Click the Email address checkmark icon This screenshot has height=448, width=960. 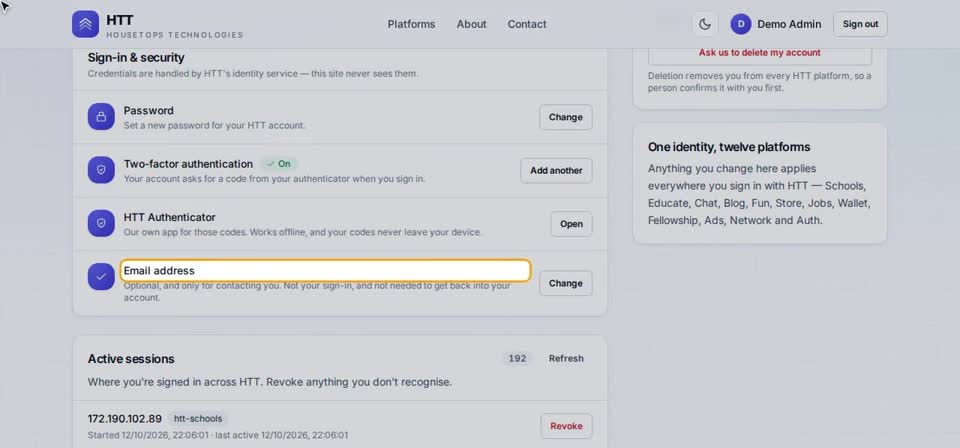[101, 277]
